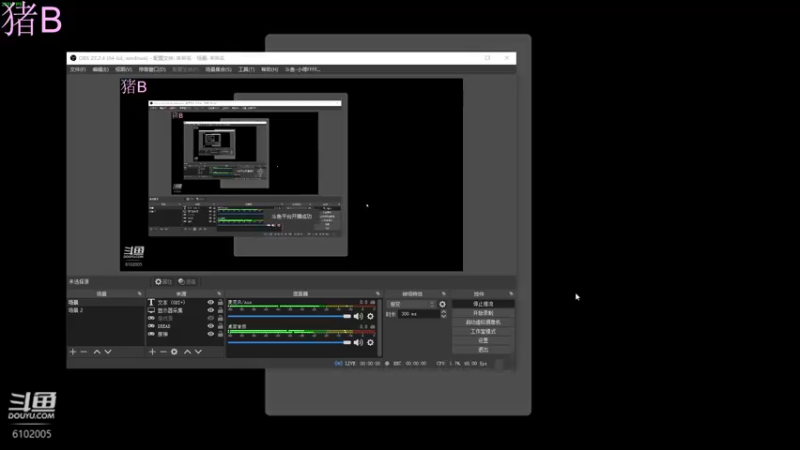
Task: Add a new source with the plus icon
Action: click(x=152, y=352)
